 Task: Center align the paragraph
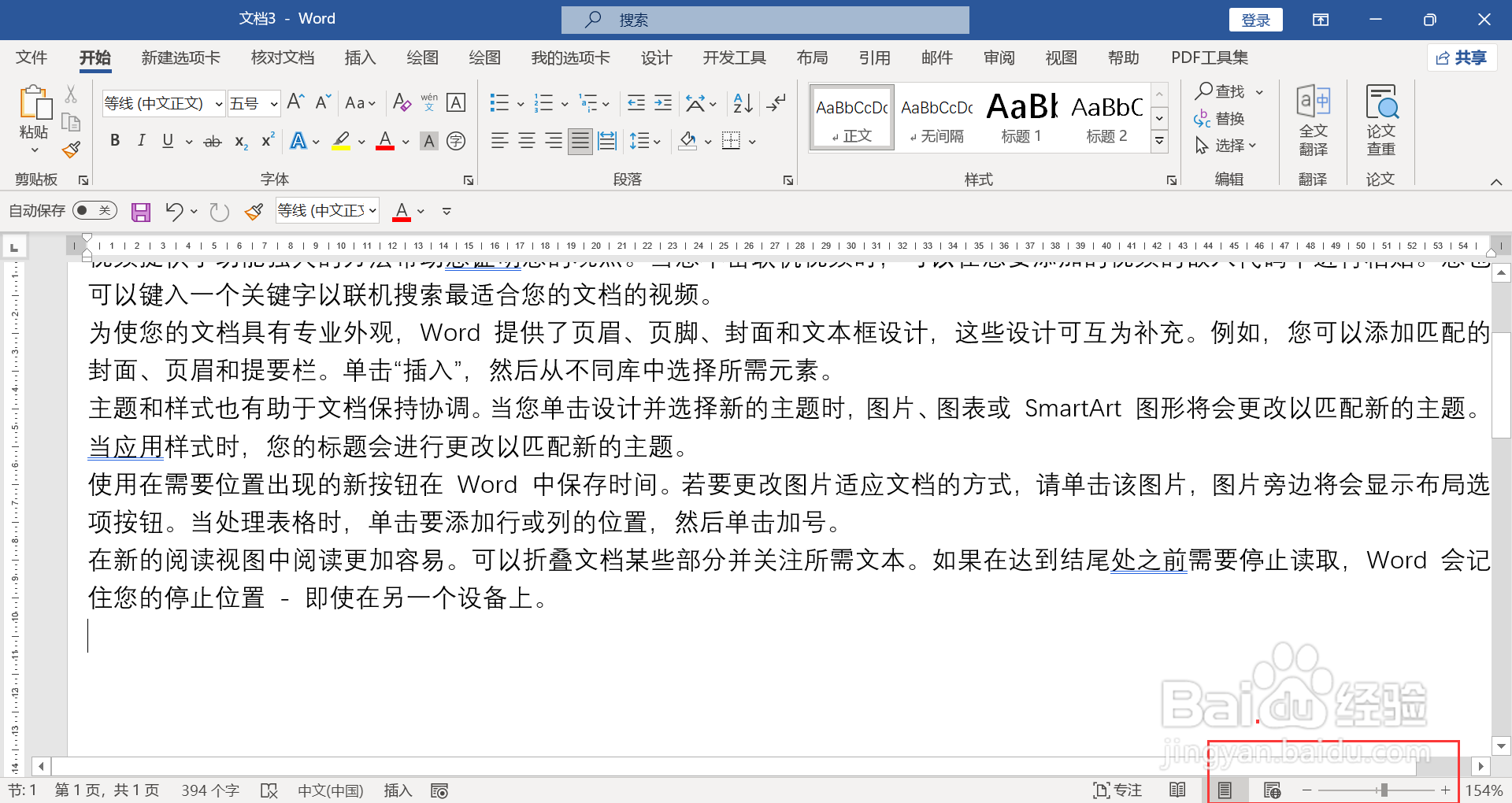527,141
